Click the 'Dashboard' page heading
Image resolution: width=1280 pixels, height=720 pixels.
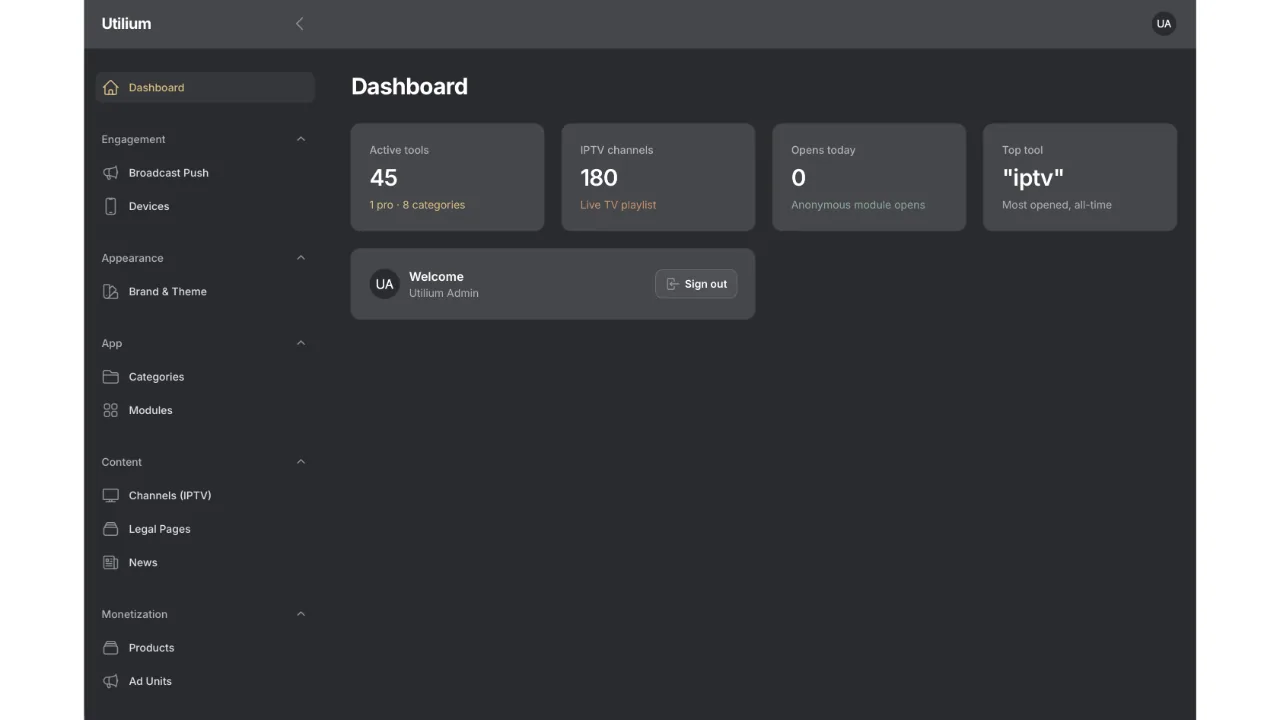coord(409,87)
